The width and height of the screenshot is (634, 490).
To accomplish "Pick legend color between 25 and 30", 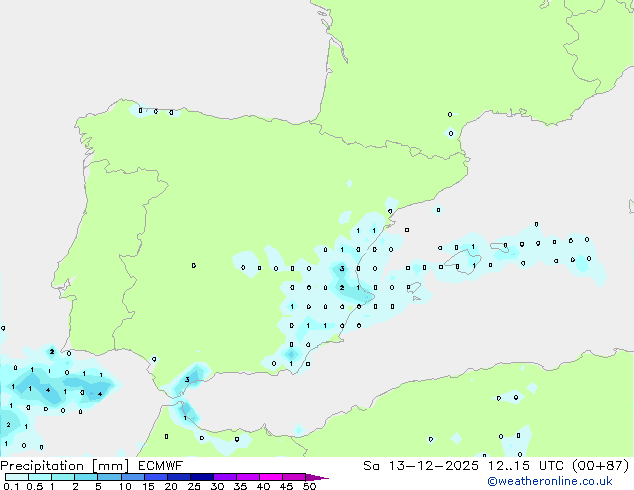I will (x=202, y=477).
